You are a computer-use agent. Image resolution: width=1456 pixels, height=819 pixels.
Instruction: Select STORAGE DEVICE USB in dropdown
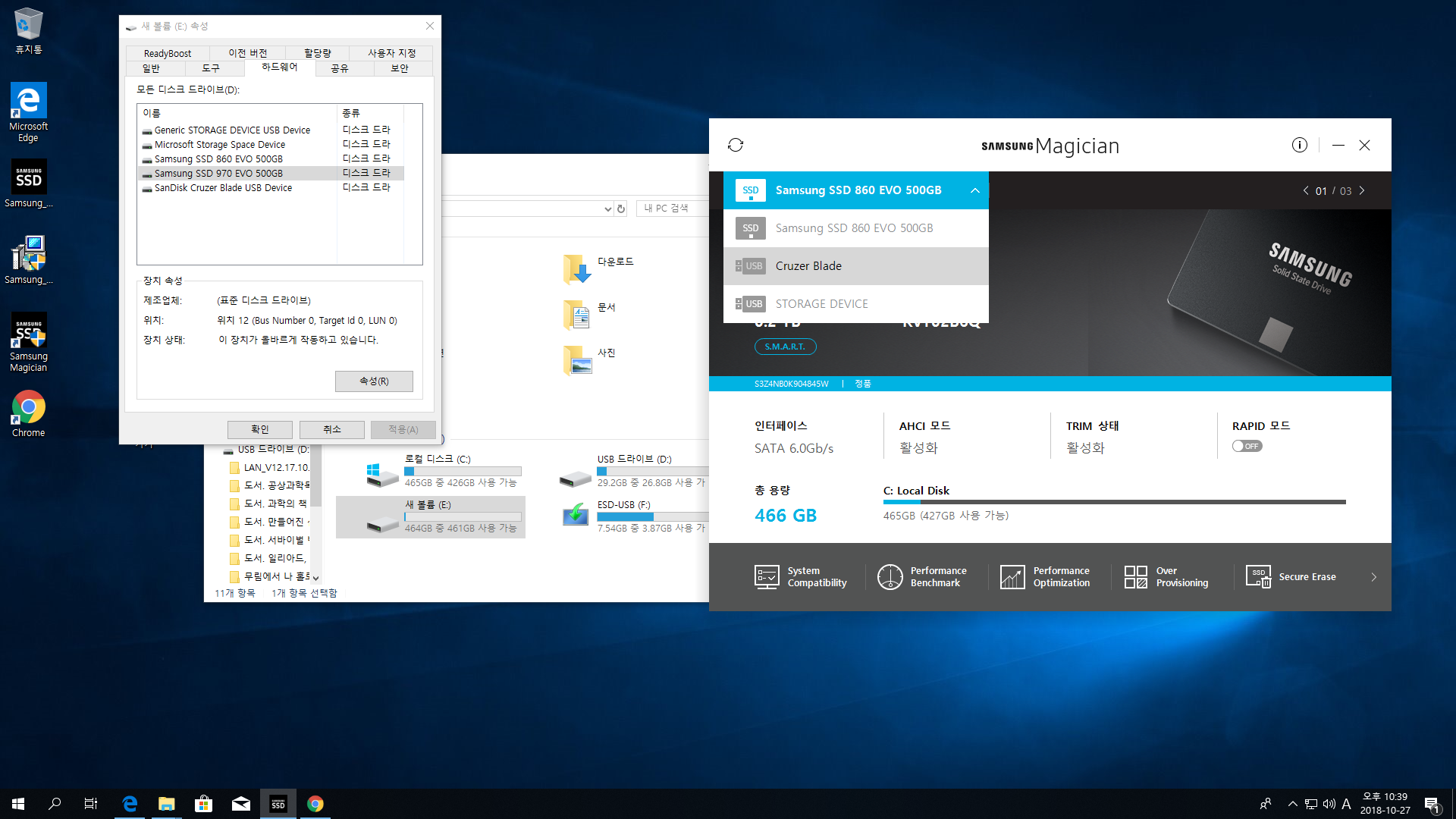(x=856, y=304)
